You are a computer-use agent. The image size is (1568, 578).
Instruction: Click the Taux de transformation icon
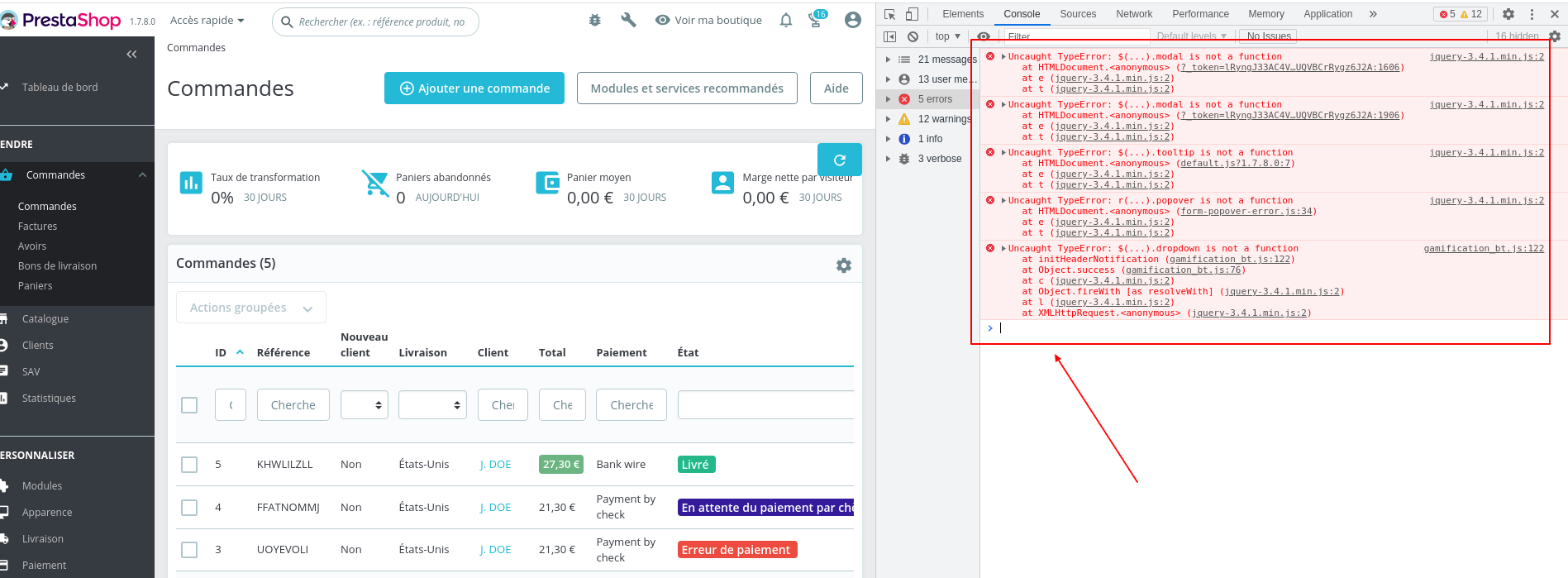191,183
